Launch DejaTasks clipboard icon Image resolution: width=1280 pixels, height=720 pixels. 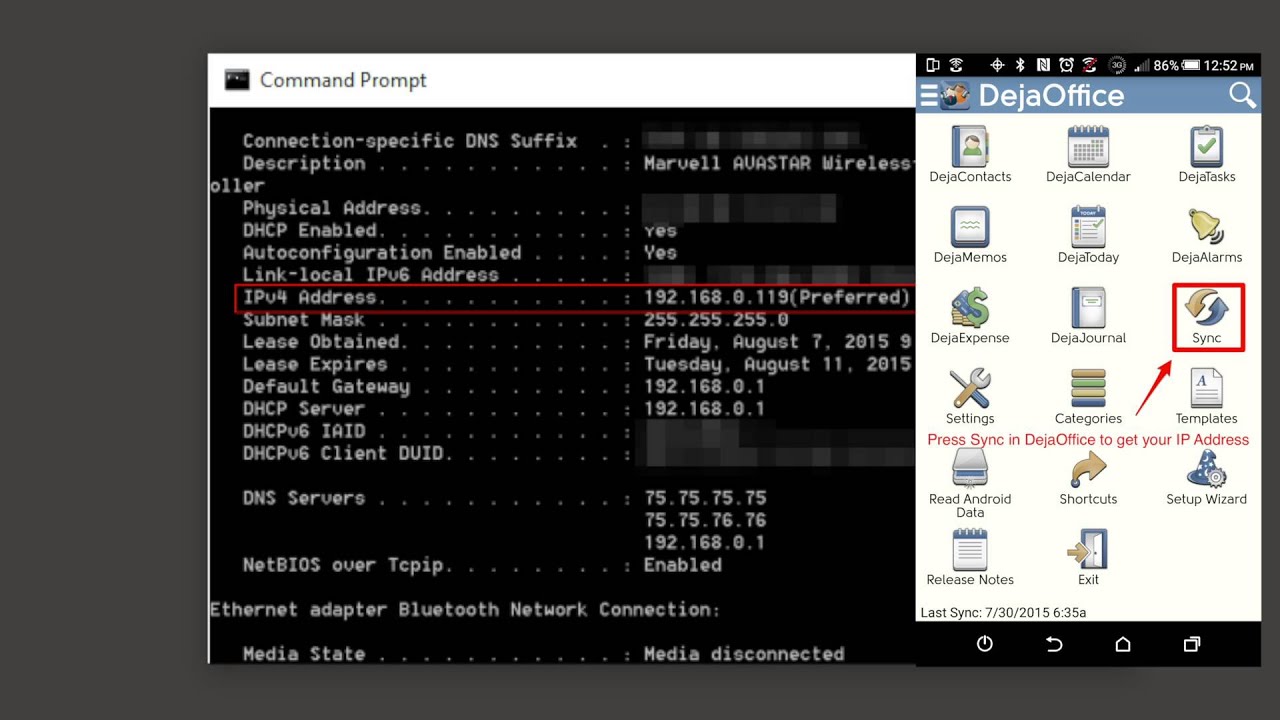pos(1207,147)
